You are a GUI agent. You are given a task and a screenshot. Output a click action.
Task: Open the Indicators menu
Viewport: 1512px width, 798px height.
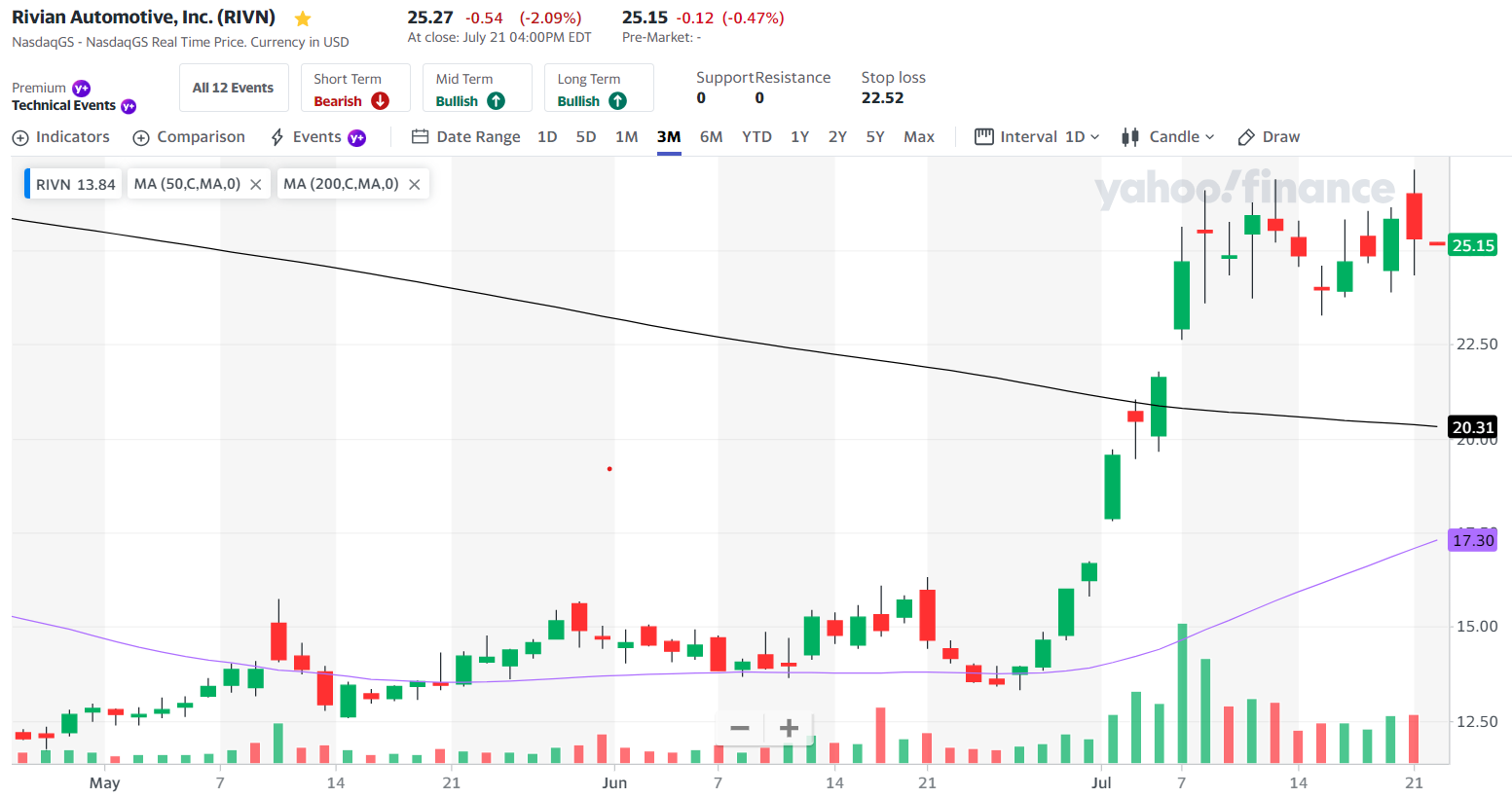pyautogui.click(x=60, y=137)
